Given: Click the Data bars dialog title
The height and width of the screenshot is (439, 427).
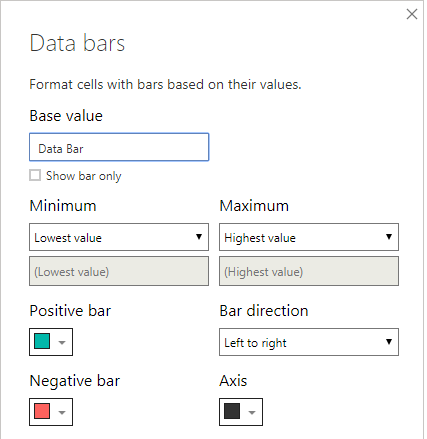Looking at the screenshot, I should (x=77, y=43).
